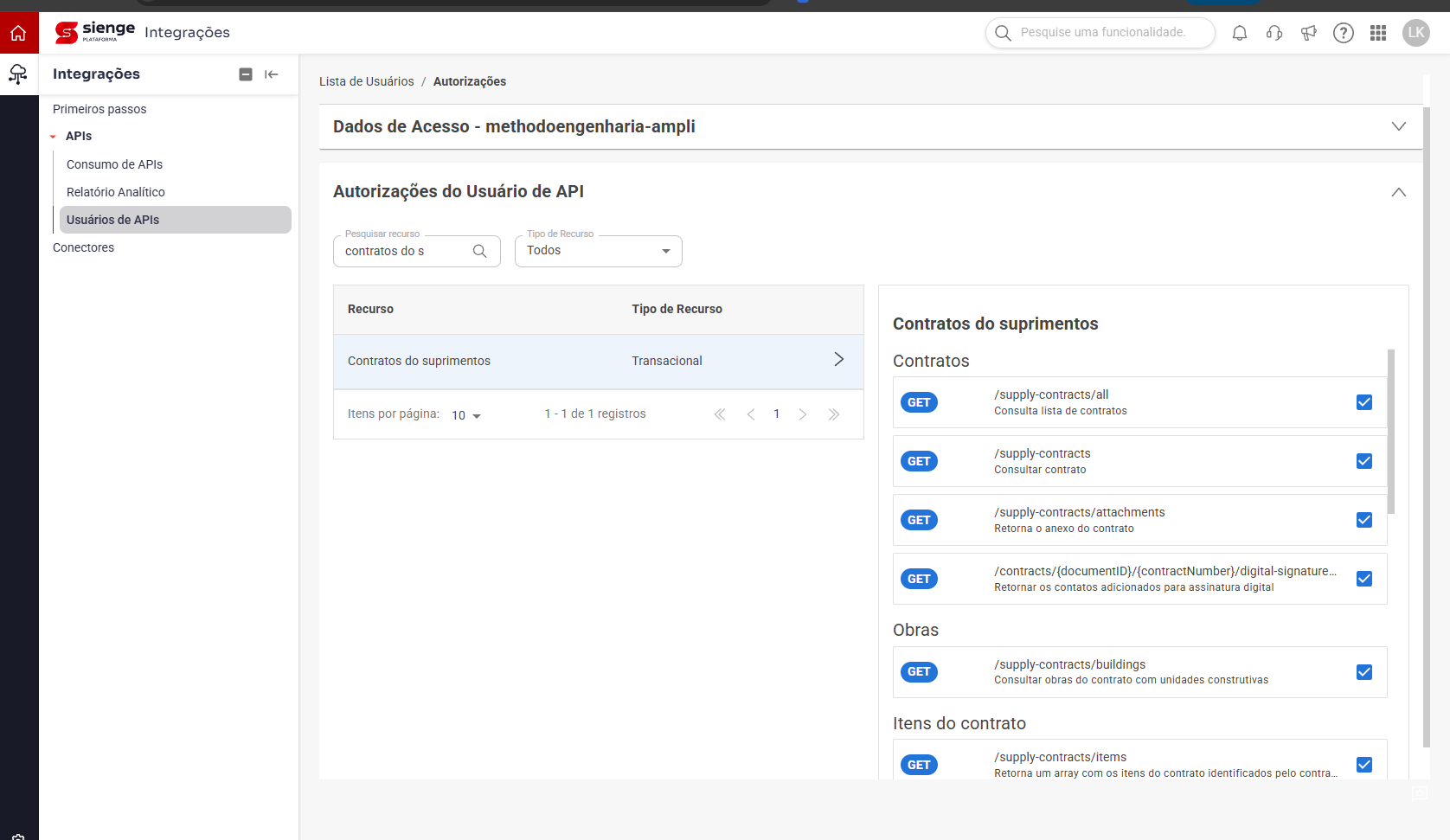Click the endpoints list scrollbar
This screenshot has width=1450, height=840.
(x=1391, y=432)
